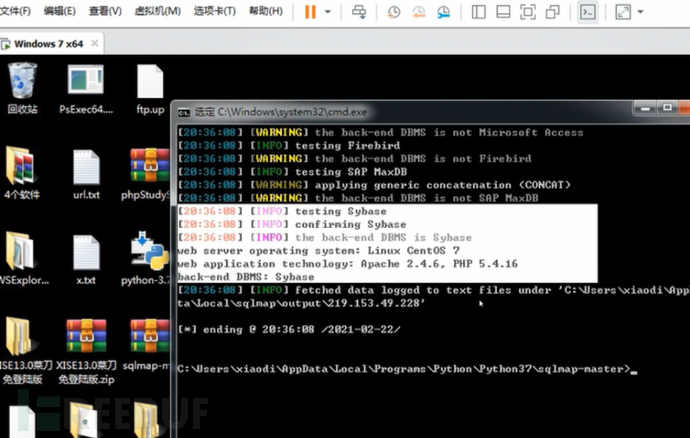Click the 'applying generic concatenation (CONCAT)' line
The height and width of the screenshot is (438, 690).
374,185
